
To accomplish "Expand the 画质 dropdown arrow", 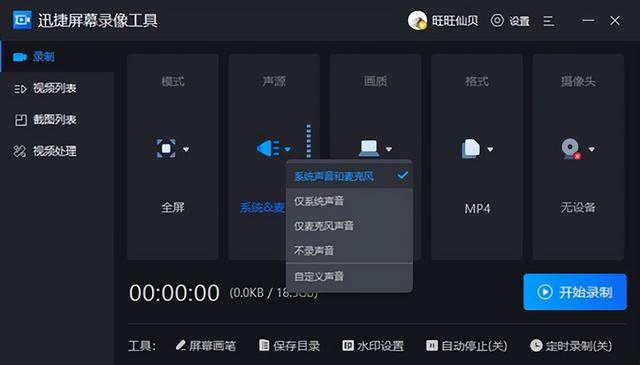I will tap(389, 149).
